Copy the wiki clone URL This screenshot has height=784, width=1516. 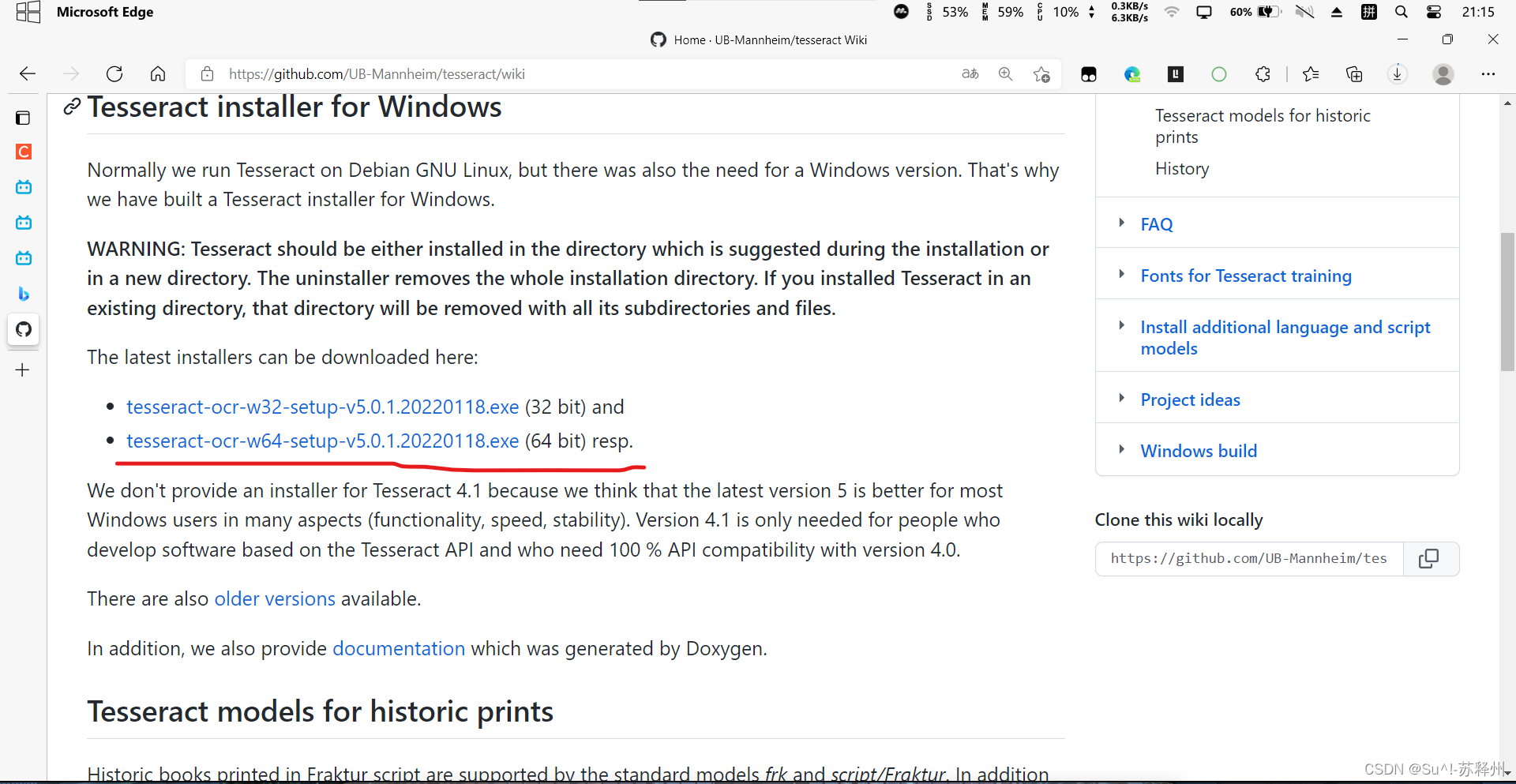(x=1430, y=559)
